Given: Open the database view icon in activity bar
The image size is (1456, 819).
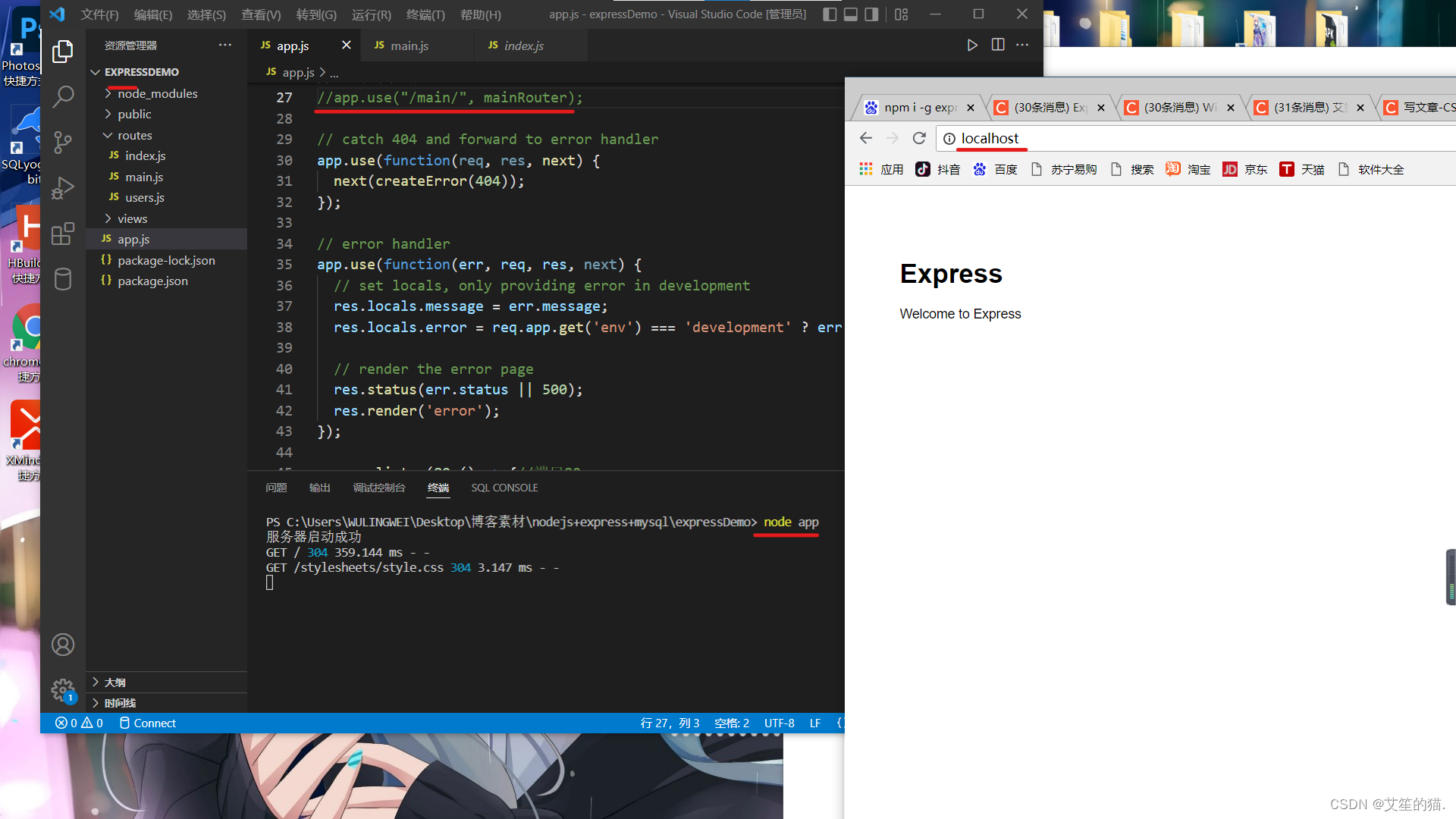Looking at the screenshot, I should 63,279.
